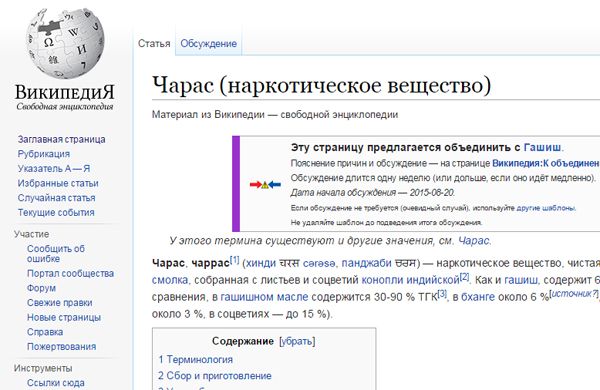Click the Wikipedia globe logo
The height and width of the screenshot is (390, 600).
(65, 44)
